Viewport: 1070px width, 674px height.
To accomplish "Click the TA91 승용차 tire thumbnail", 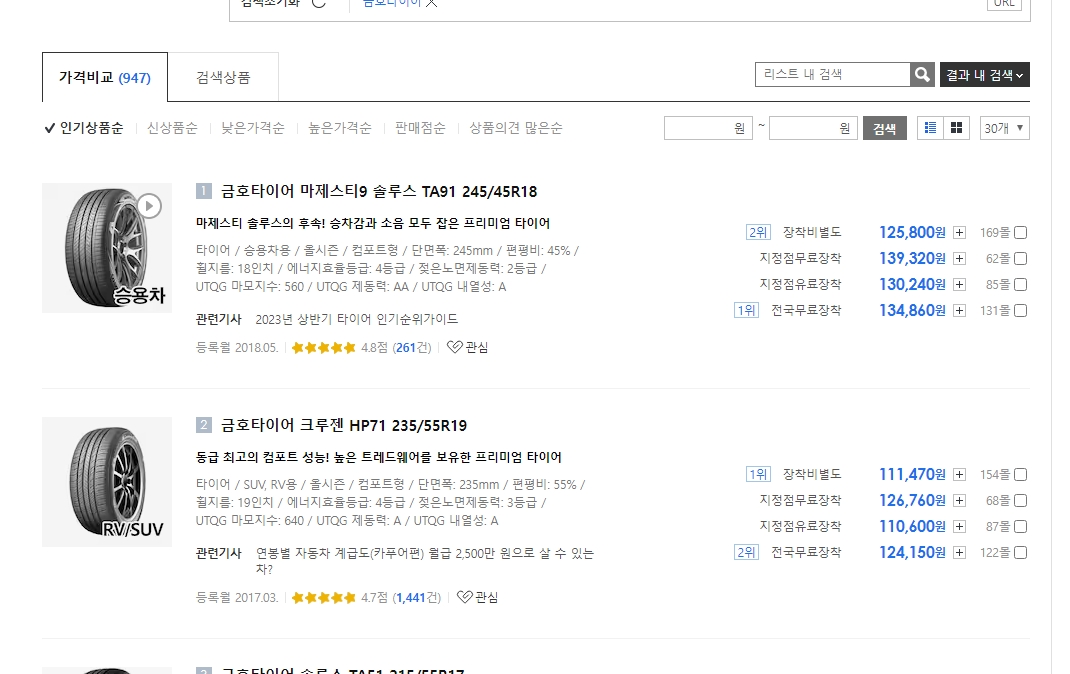I will pyautogui.click(x=107, y=248).
